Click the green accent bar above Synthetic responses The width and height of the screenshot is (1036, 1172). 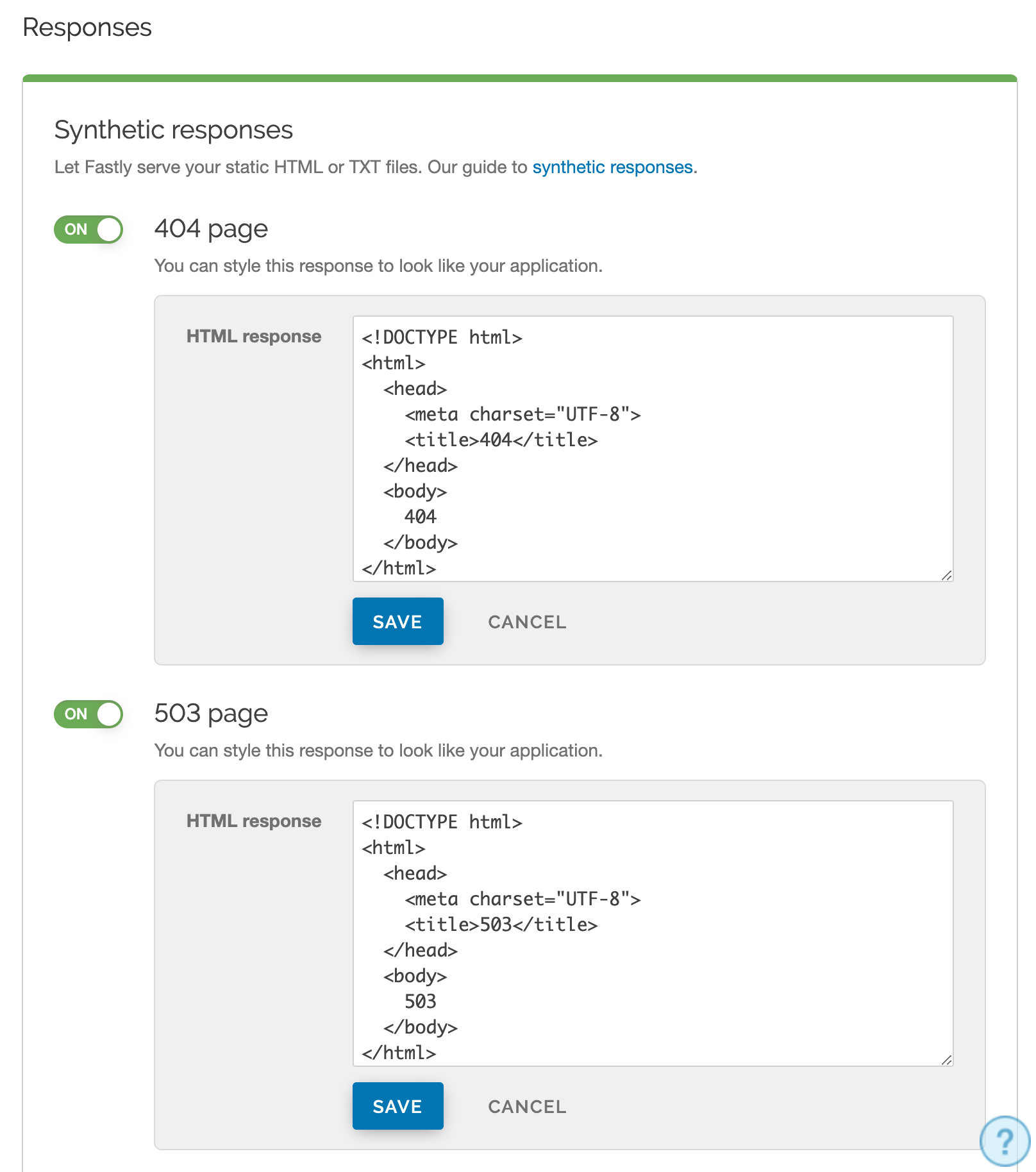[518, 76]
